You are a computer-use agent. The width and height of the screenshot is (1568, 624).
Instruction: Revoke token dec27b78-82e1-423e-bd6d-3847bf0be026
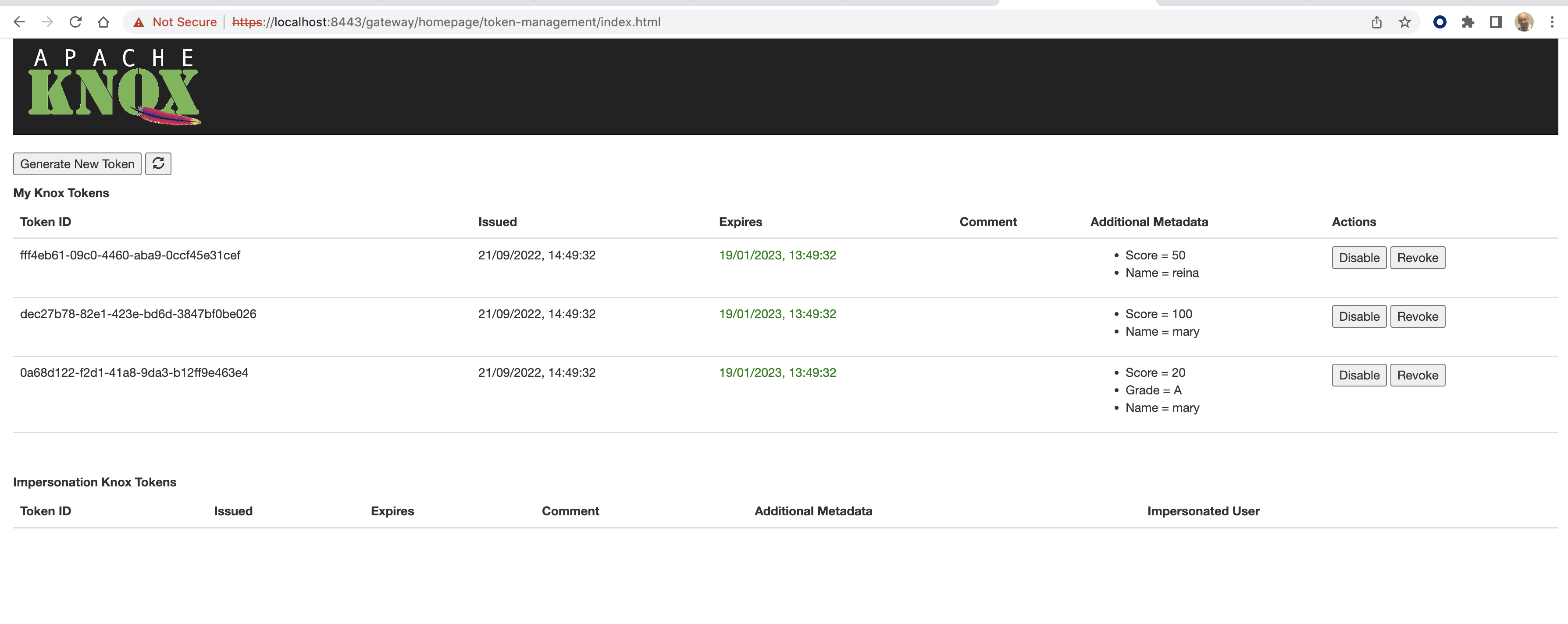[1417, 317]
